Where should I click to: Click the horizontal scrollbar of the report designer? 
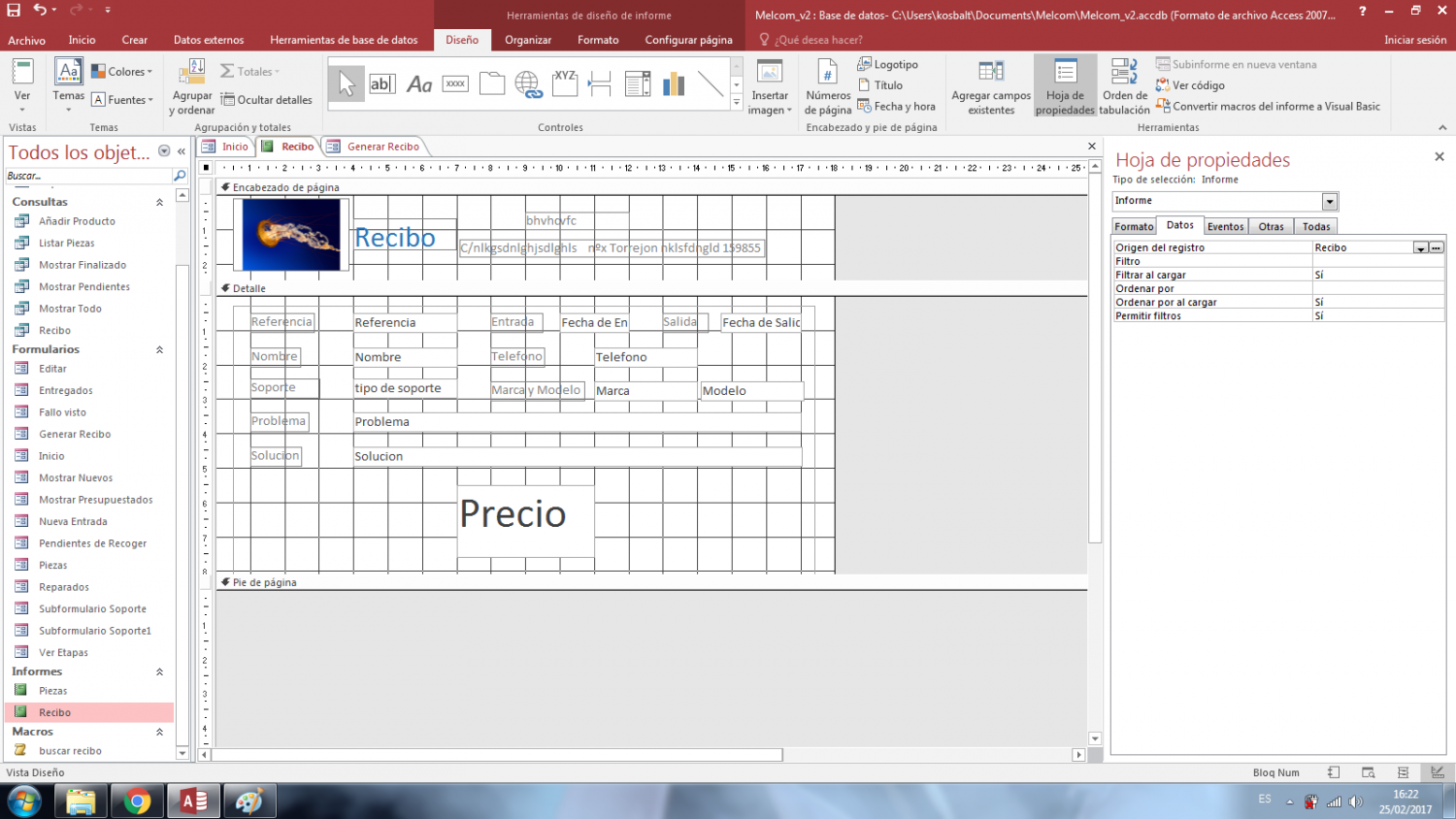pyautogui.click(x=497, y=754)
